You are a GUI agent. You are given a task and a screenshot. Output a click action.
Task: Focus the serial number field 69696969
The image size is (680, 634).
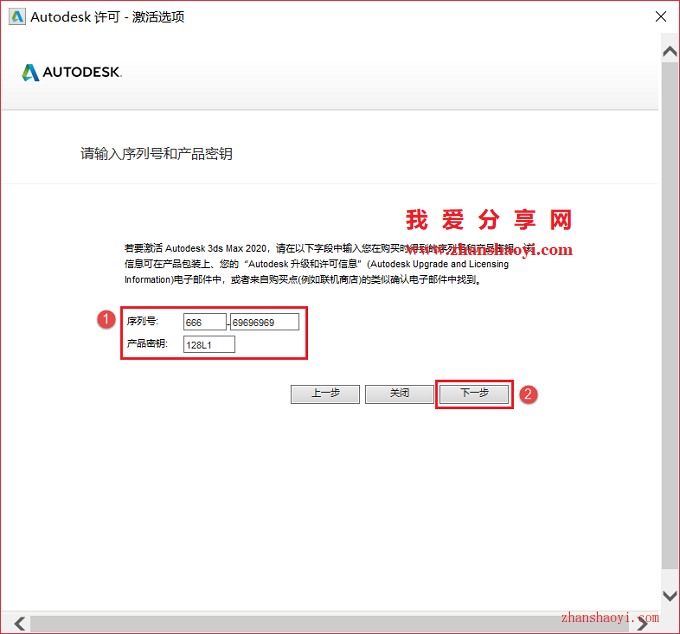point(265,322)
